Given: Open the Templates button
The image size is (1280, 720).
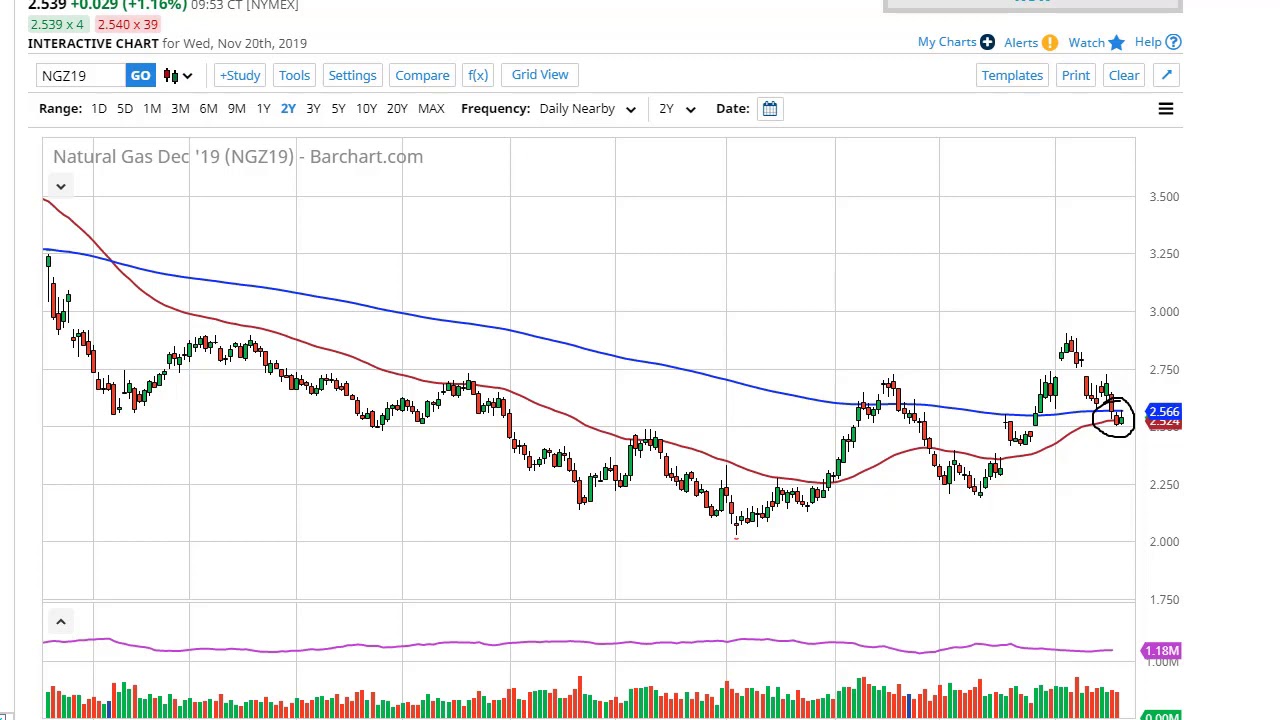Looking at the screenshot, I should pyautogui.click(x=1012, y=75).
